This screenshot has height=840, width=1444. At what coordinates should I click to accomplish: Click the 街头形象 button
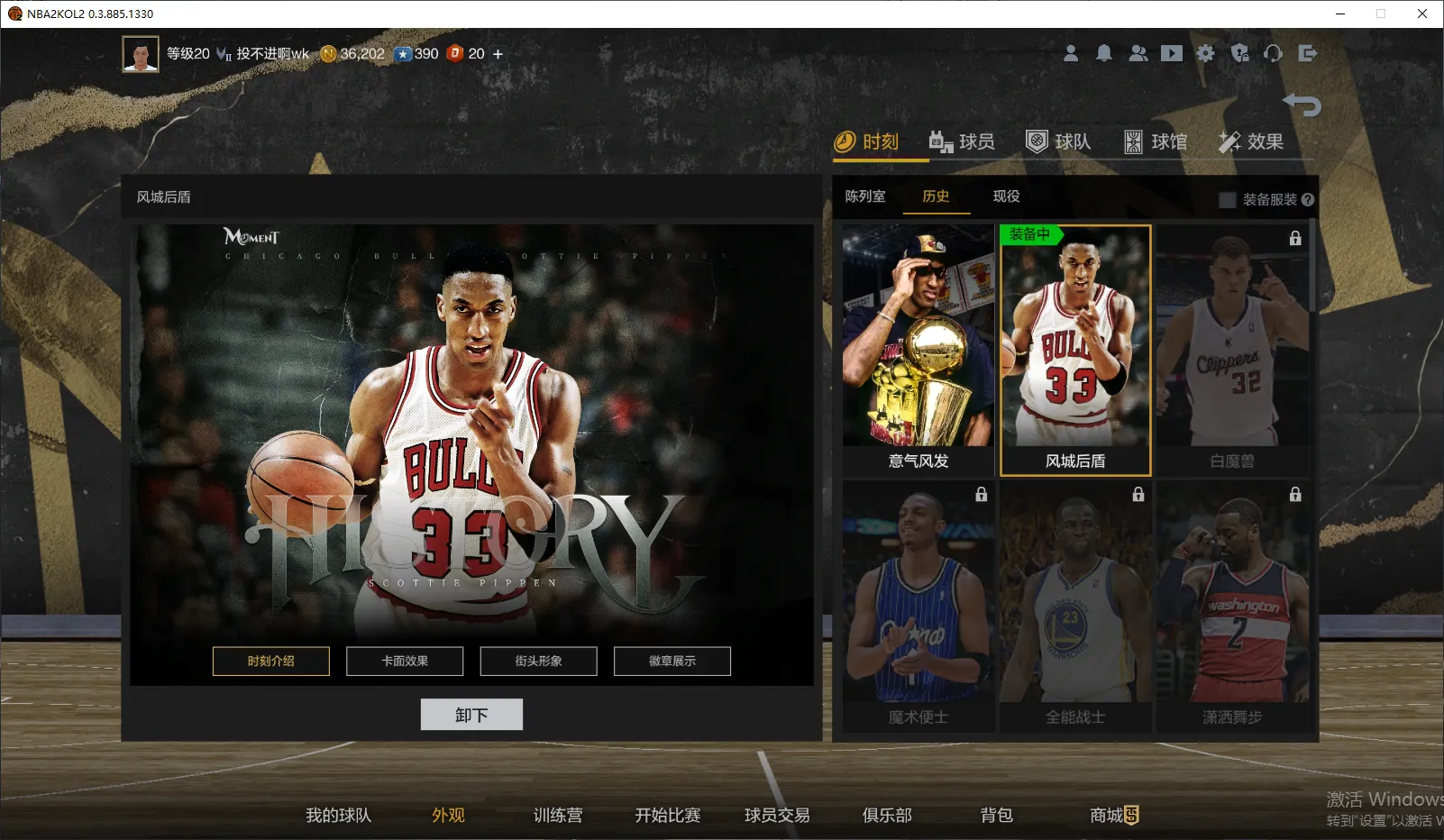tap(538, 661)
